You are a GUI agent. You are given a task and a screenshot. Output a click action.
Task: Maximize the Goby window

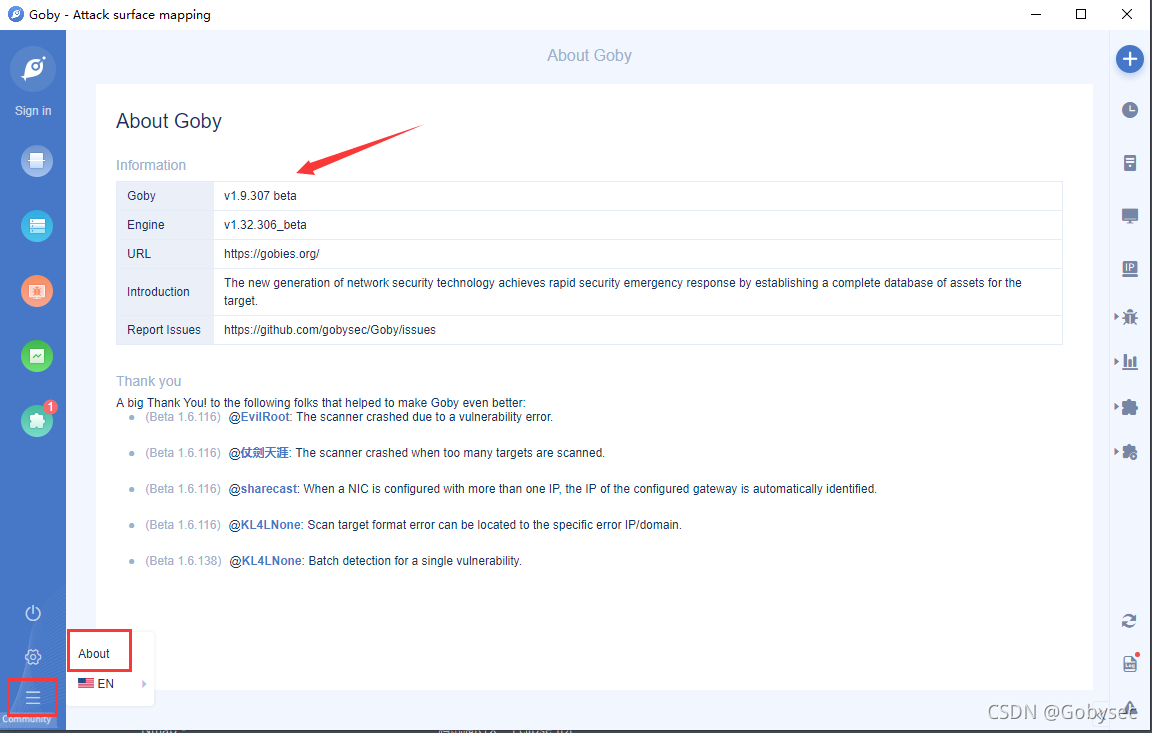1081,14
